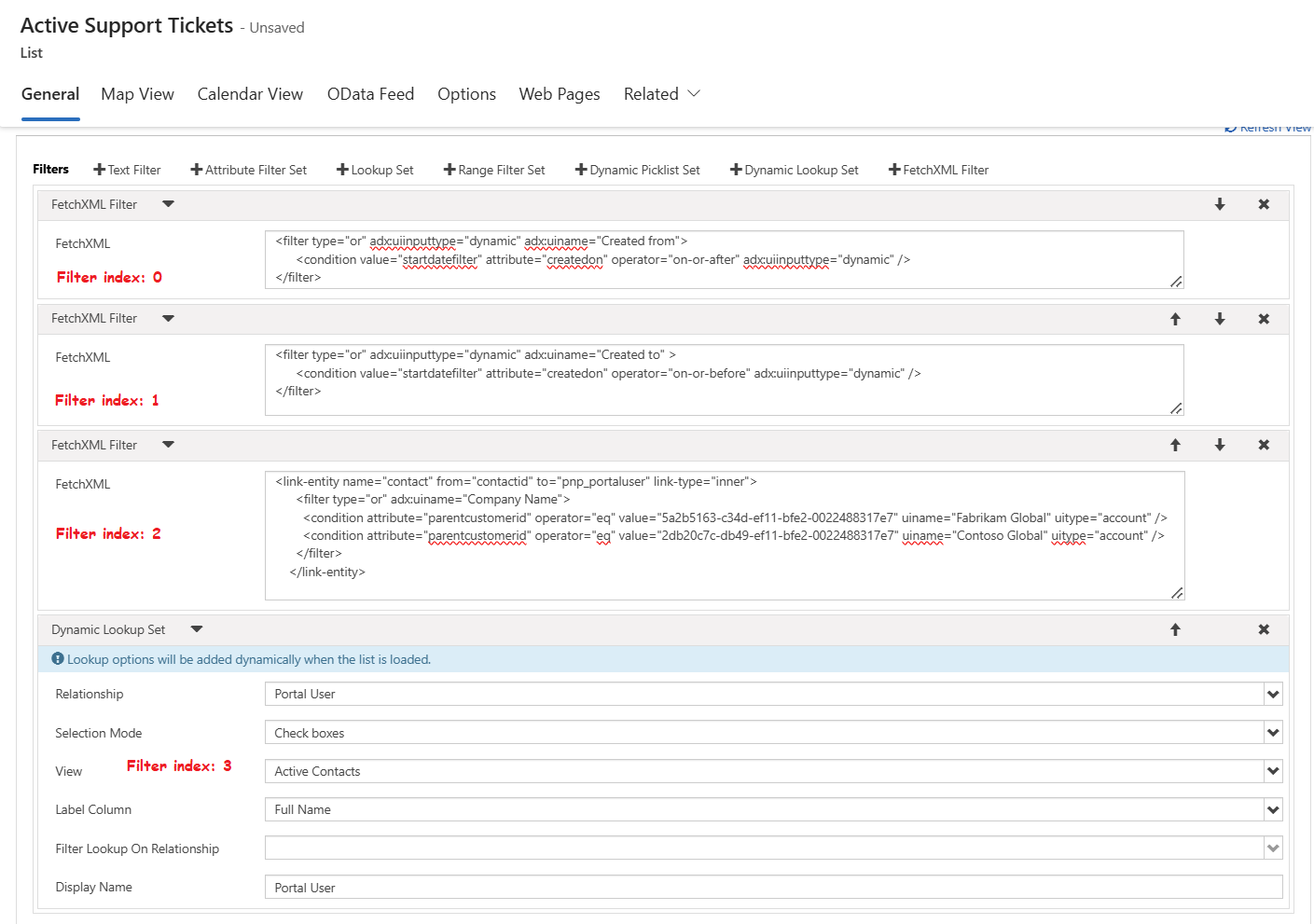The height and width of the screenshot is (924, 1314).
Task: Delete the Created to FetchXML filter
Action: point(1264,319)
